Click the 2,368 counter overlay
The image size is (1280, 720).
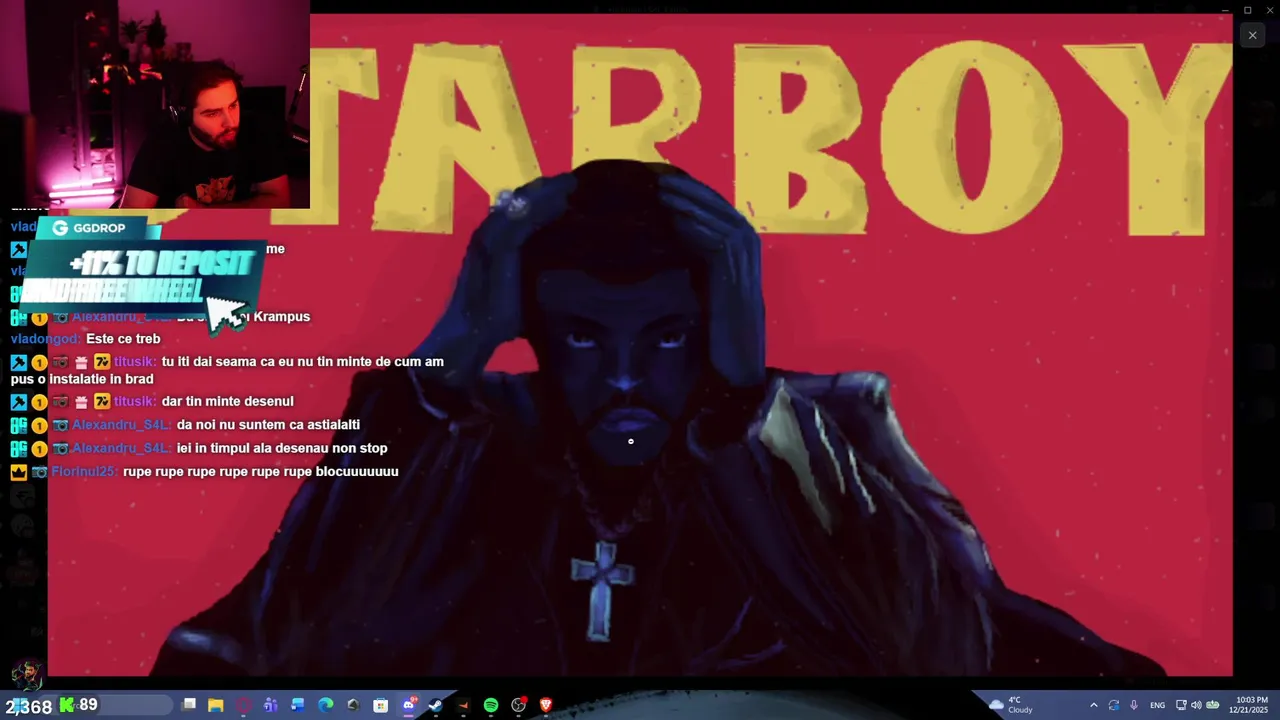[x=27, y=707]
